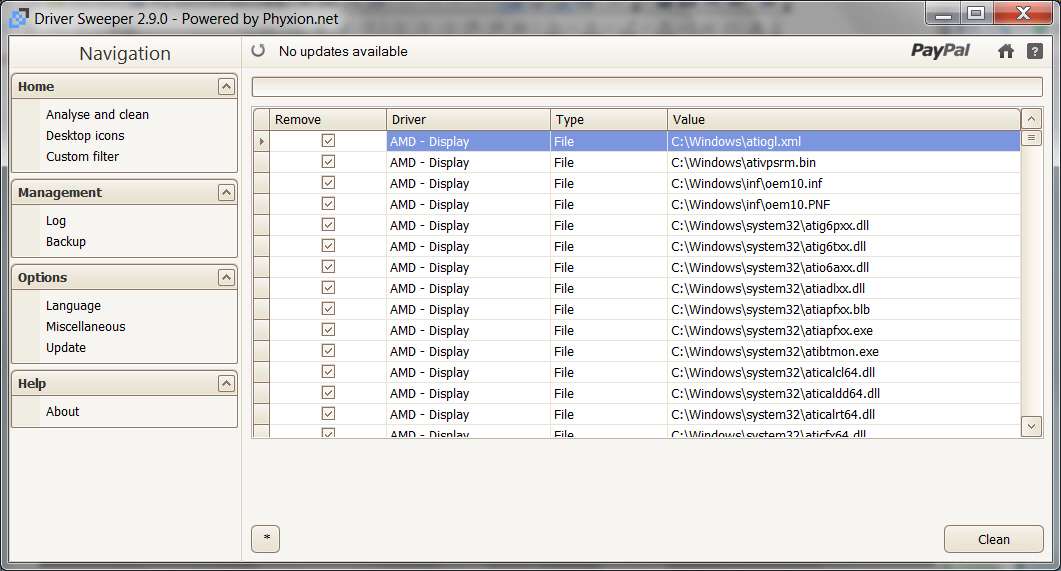Toggle Remove checkbox for aticalcl64.dll
The image size is (1061, 571).
[x=328, y=371]
